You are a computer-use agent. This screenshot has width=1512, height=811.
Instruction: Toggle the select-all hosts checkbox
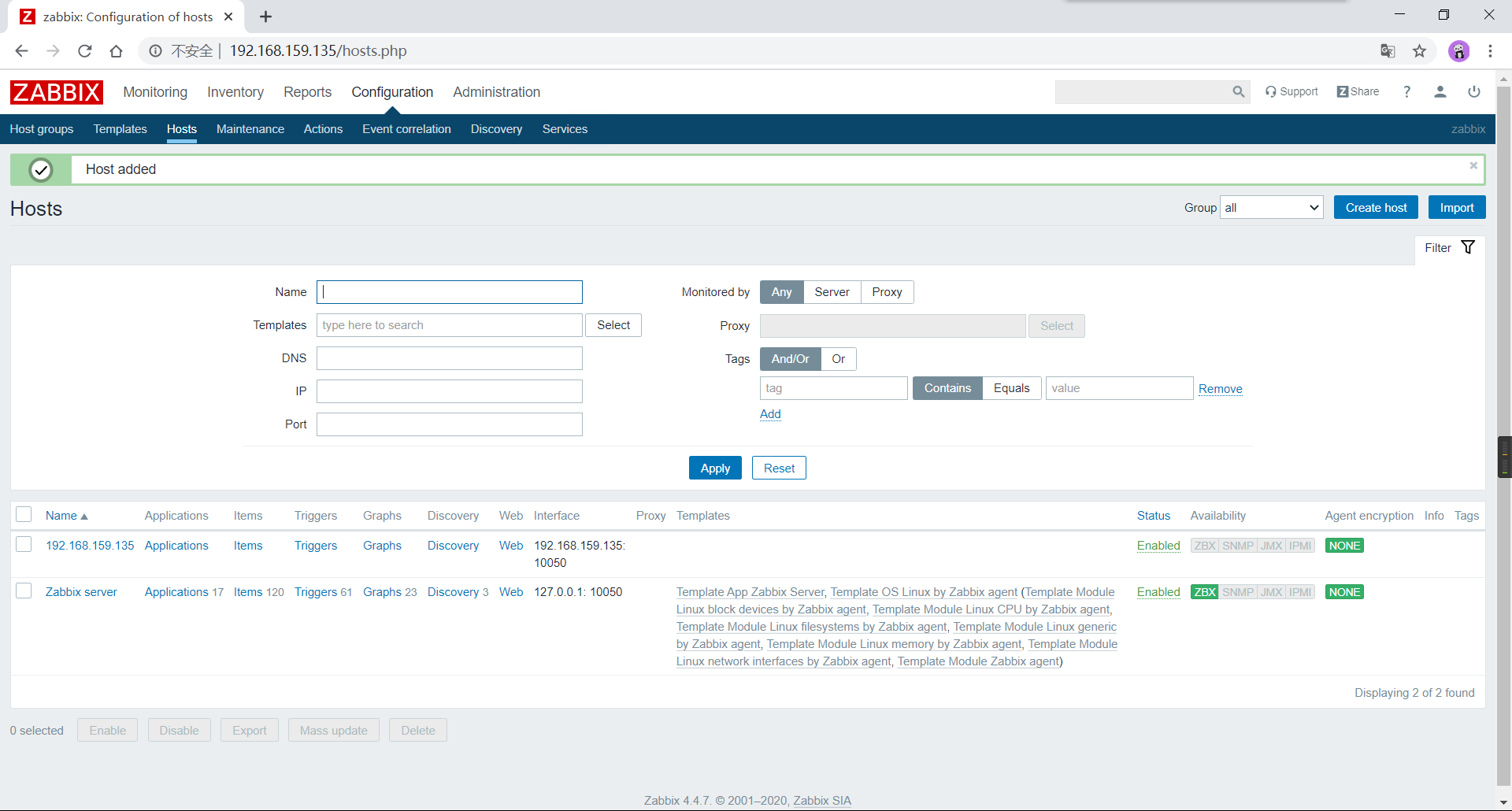pos(24,514)
